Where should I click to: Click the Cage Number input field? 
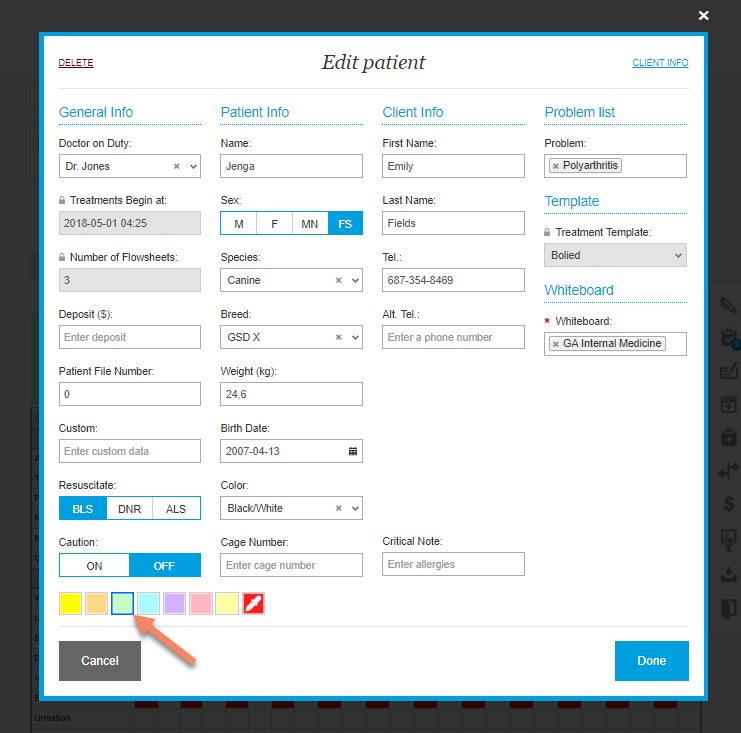pyautogui.click(x=291, y=565)
